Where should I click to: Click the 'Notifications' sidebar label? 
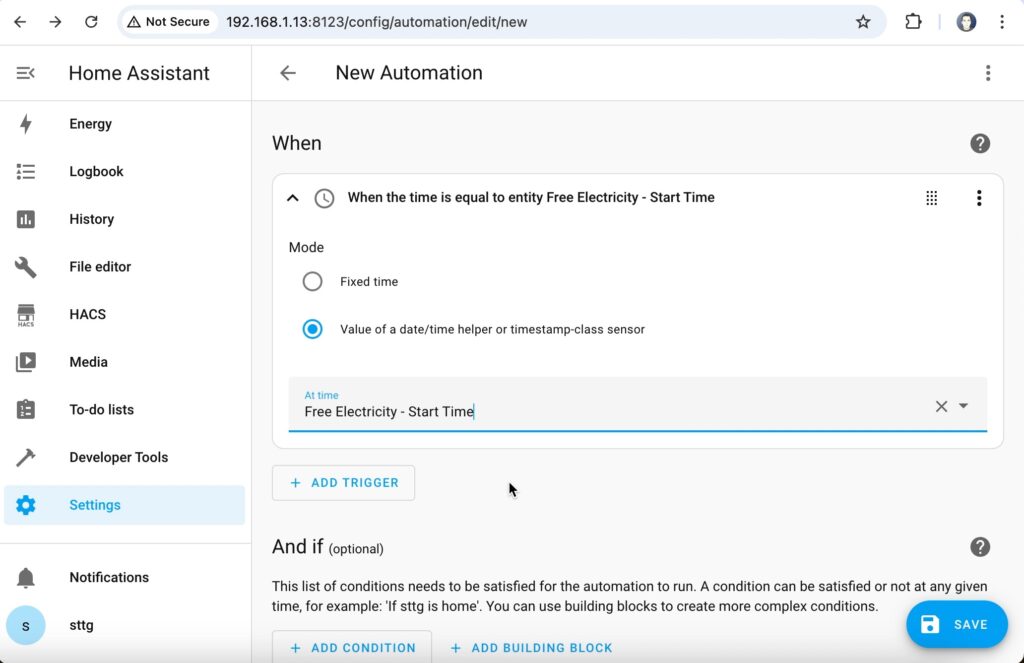tap(109, 577)
